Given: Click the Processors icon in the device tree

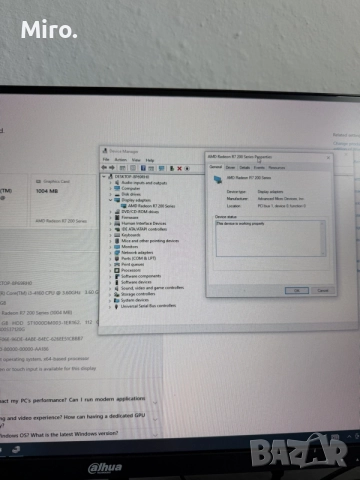Looking at the screenshot, I should [x=117, y=270].
